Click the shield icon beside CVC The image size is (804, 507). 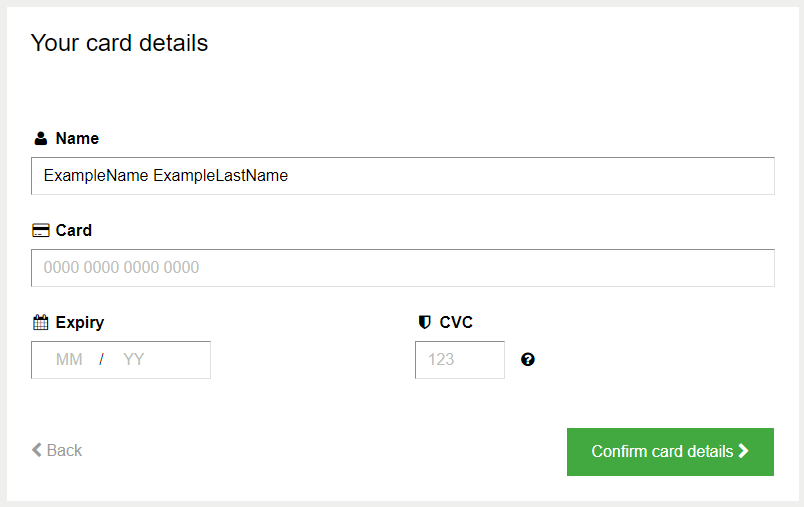coord(424,322)
